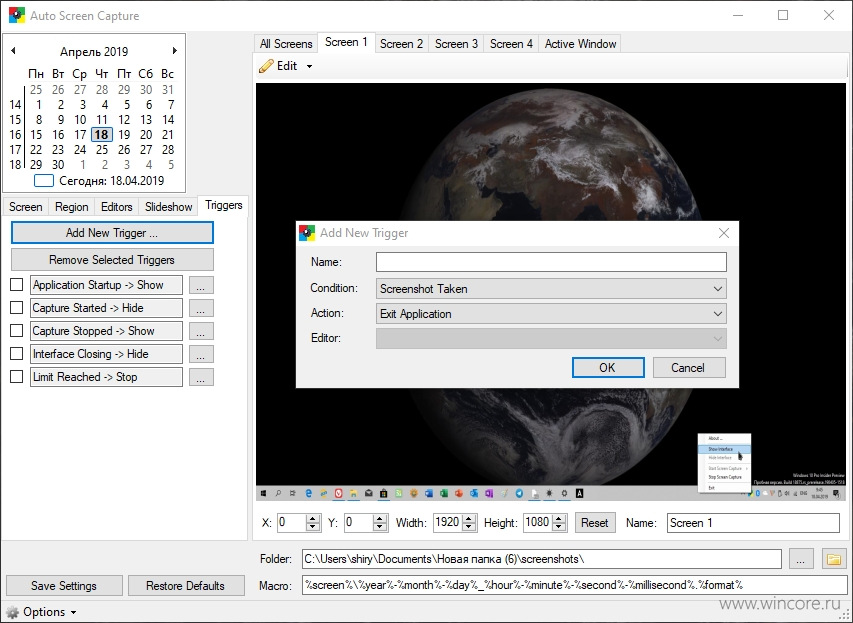Image resolution: width=853 pixels, height=623 pixels.
Task: Open the Edit dropdown arrow
Action: pyautogui.click(x=310, y=66)
